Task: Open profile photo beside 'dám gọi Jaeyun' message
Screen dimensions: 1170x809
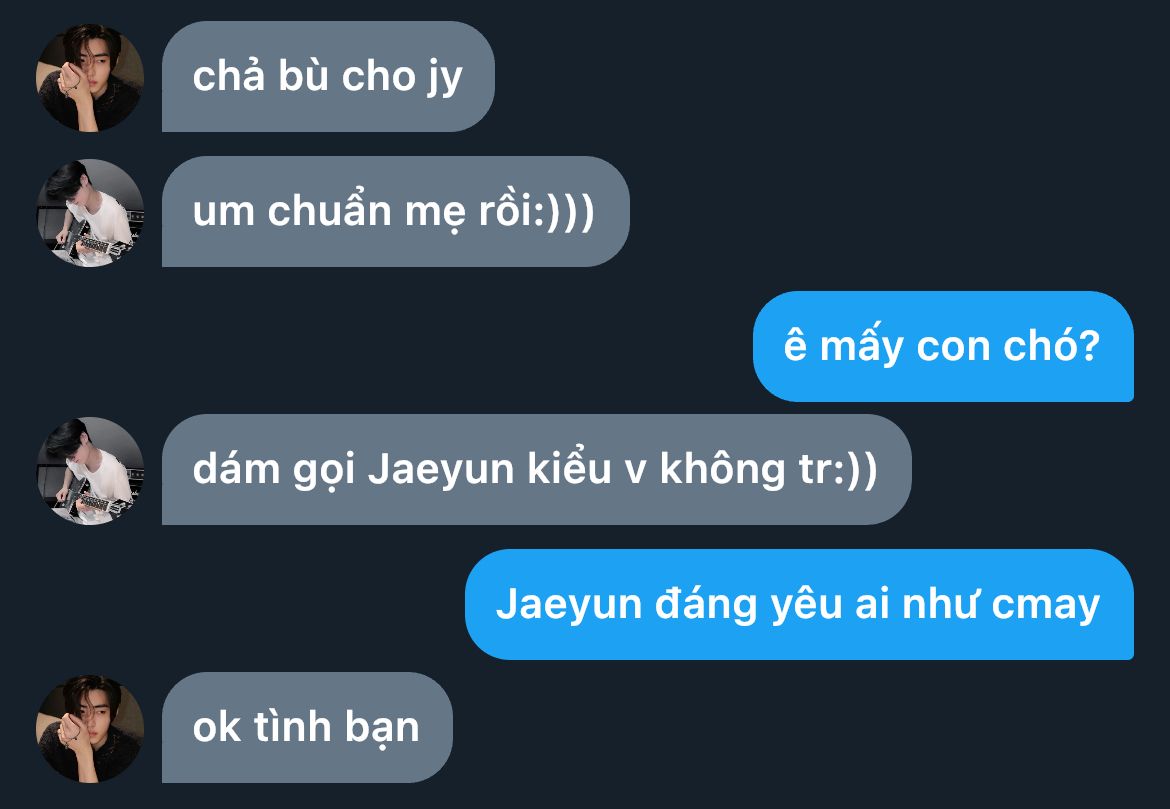Action: point(90,470)
